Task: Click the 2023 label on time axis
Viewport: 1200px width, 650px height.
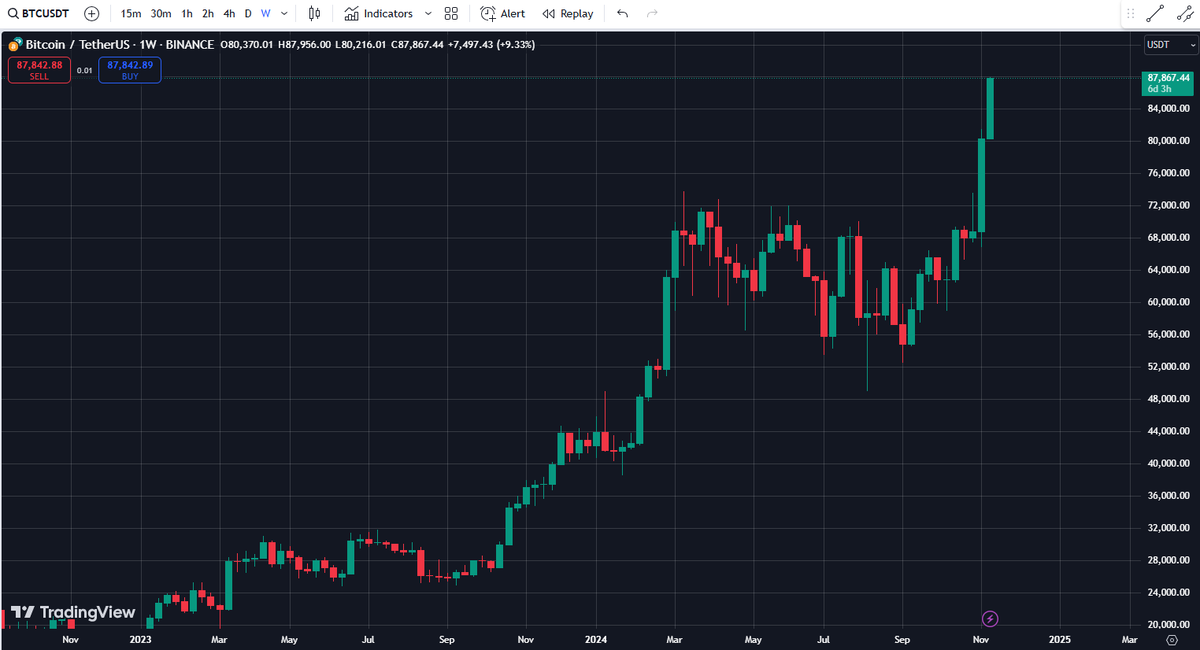Action: coord(141,638)
